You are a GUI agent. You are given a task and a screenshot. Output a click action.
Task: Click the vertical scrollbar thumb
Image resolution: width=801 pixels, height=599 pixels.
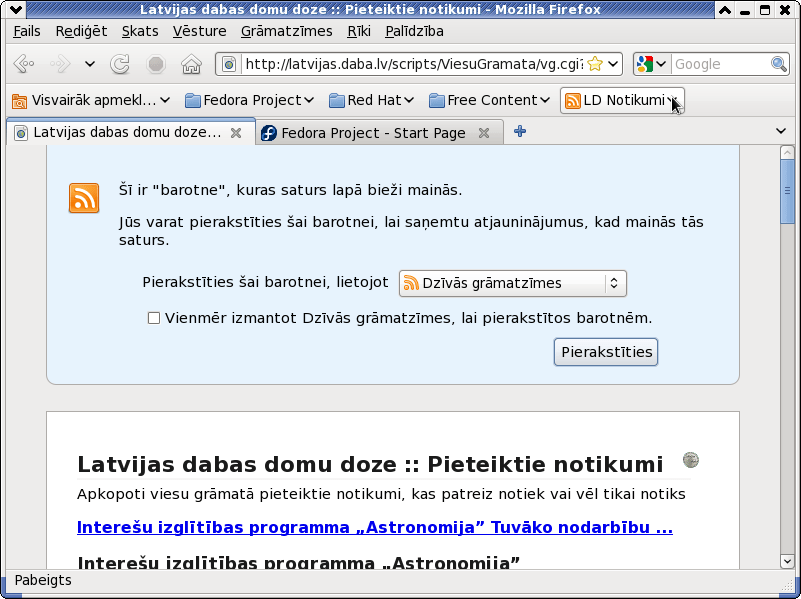pos(787,191)
